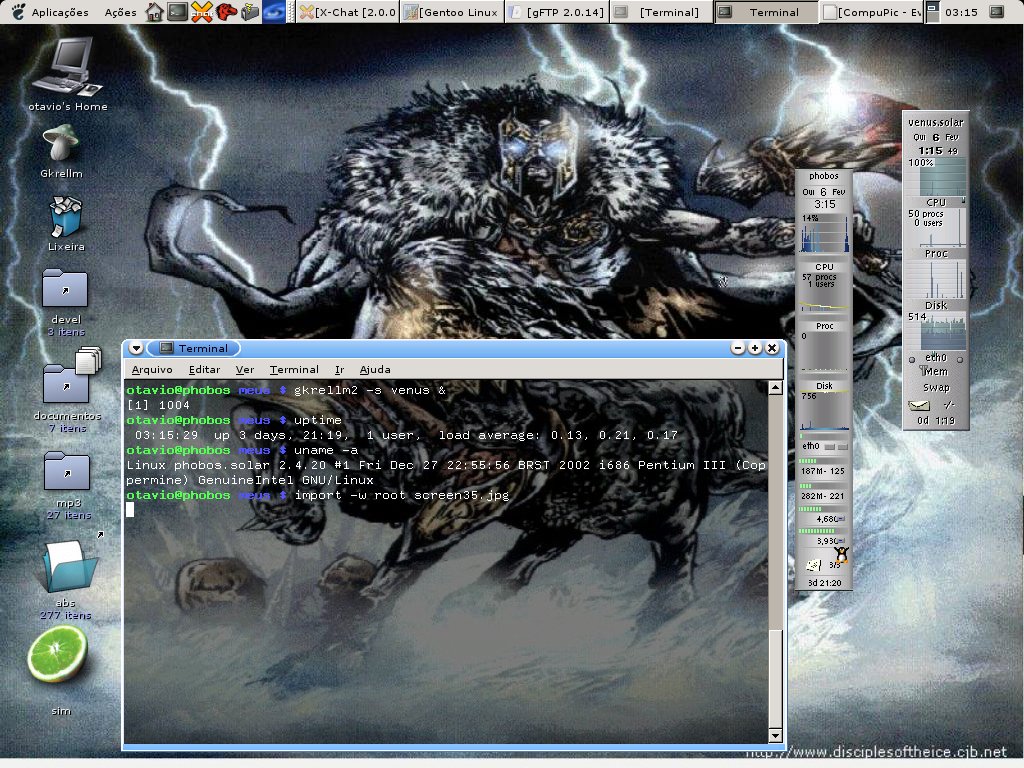Open the Editar menu in Terminal

[x=204, y=370]
